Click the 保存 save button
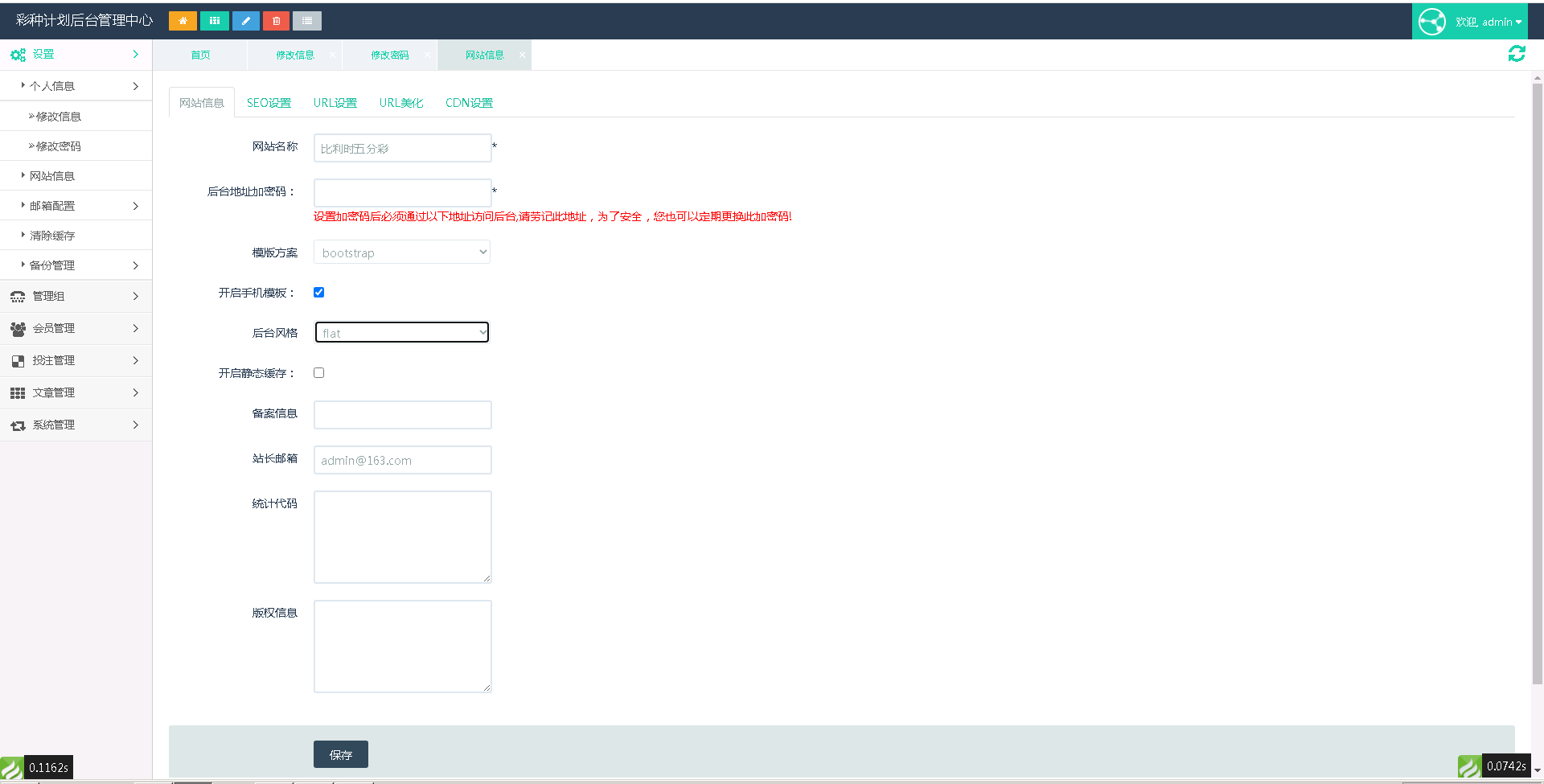 pyautogui.click(x=340, y=754)
